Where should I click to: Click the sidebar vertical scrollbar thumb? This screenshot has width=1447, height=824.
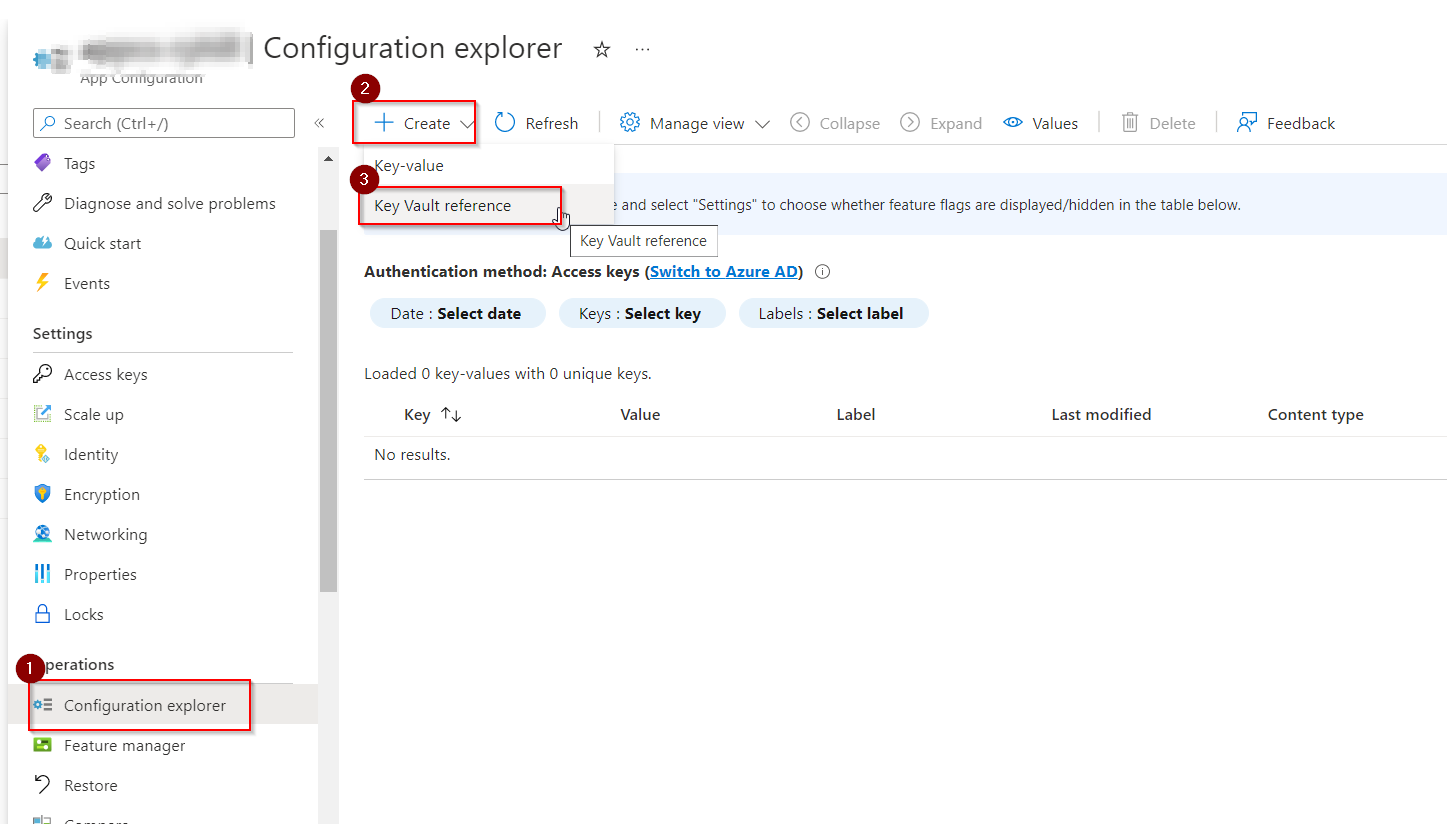point(329,410)
